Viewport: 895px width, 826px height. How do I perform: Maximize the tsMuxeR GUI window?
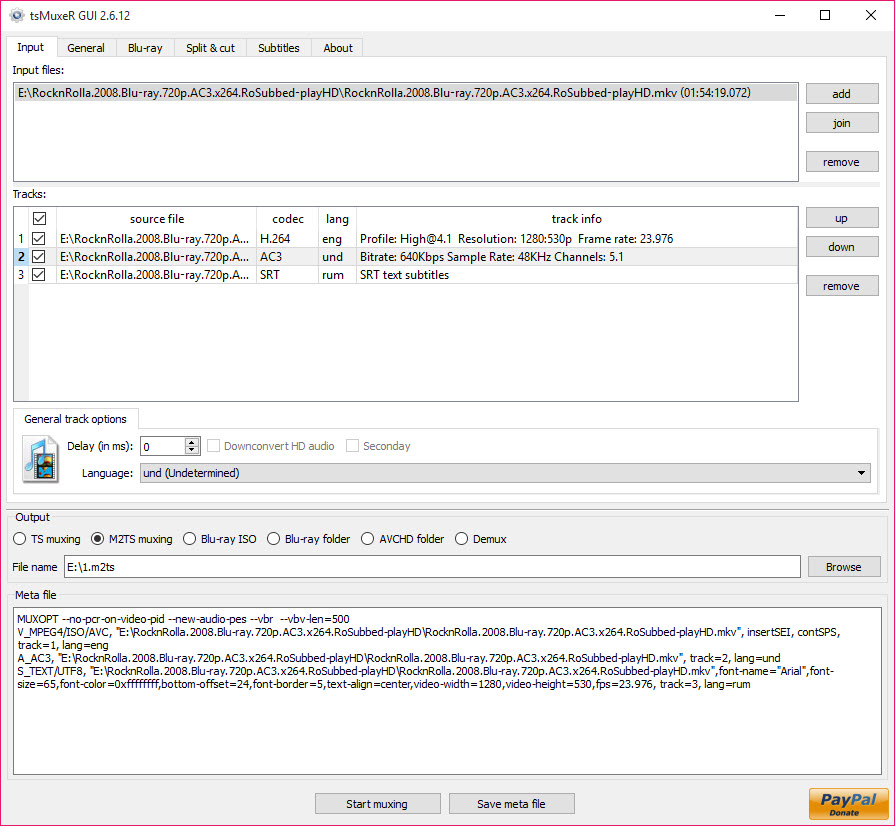point(825,15)
